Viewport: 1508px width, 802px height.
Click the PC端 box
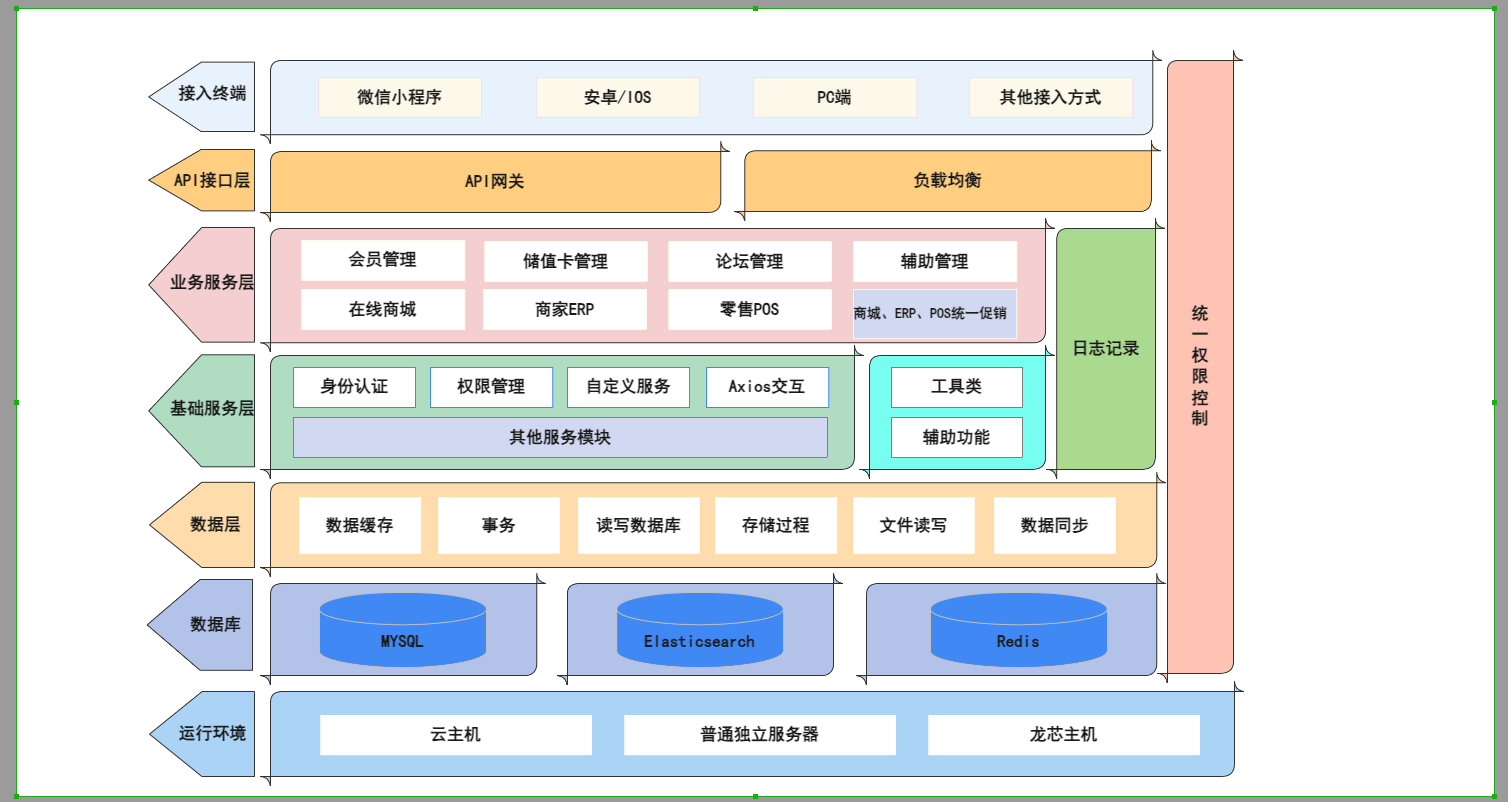pyautogui.click(x=834, y=98)
